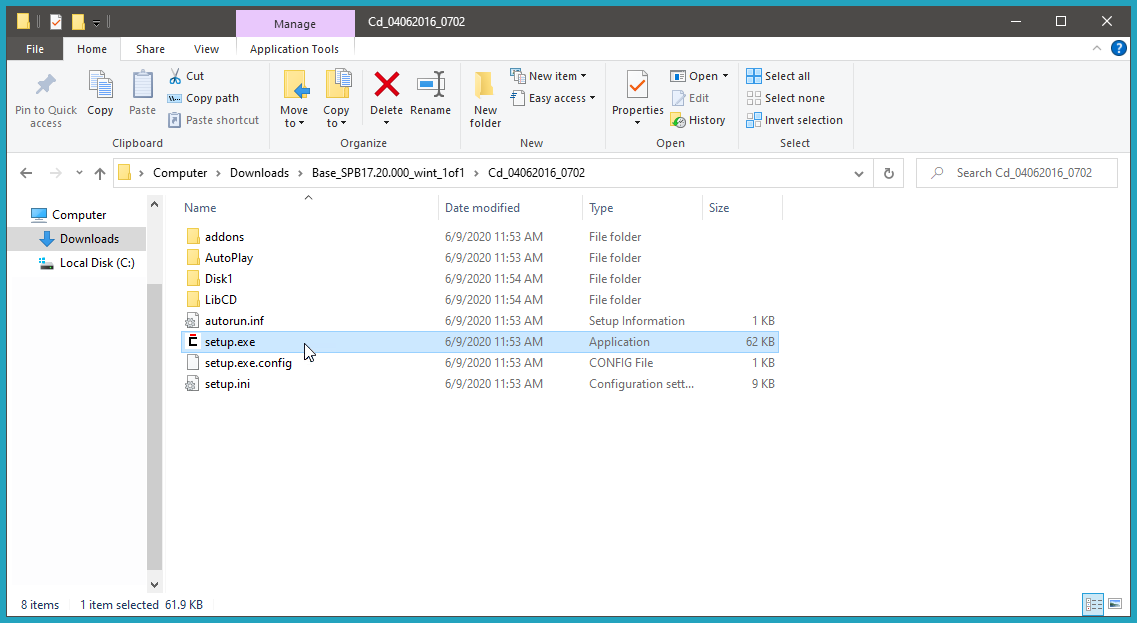1137x623 pixels.
Task: Open the Easy access dropdown
Action: tap(553, 98)
